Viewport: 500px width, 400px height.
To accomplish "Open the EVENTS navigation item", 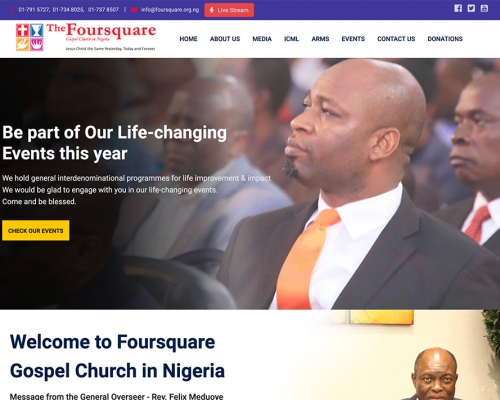I will pyautogui.click(x=353, y=39).
